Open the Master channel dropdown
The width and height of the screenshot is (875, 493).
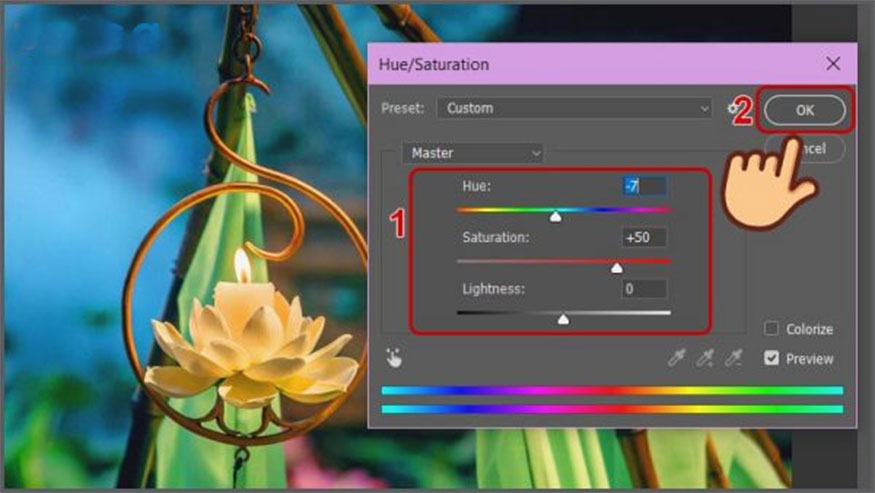click(x=473, y=153)
